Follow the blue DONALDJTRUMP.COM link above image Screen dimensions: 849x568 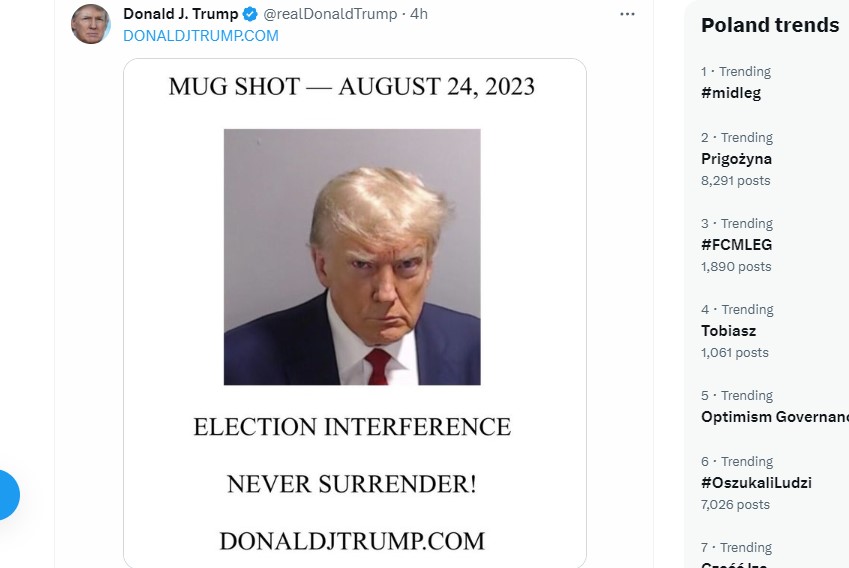(201, 36)
